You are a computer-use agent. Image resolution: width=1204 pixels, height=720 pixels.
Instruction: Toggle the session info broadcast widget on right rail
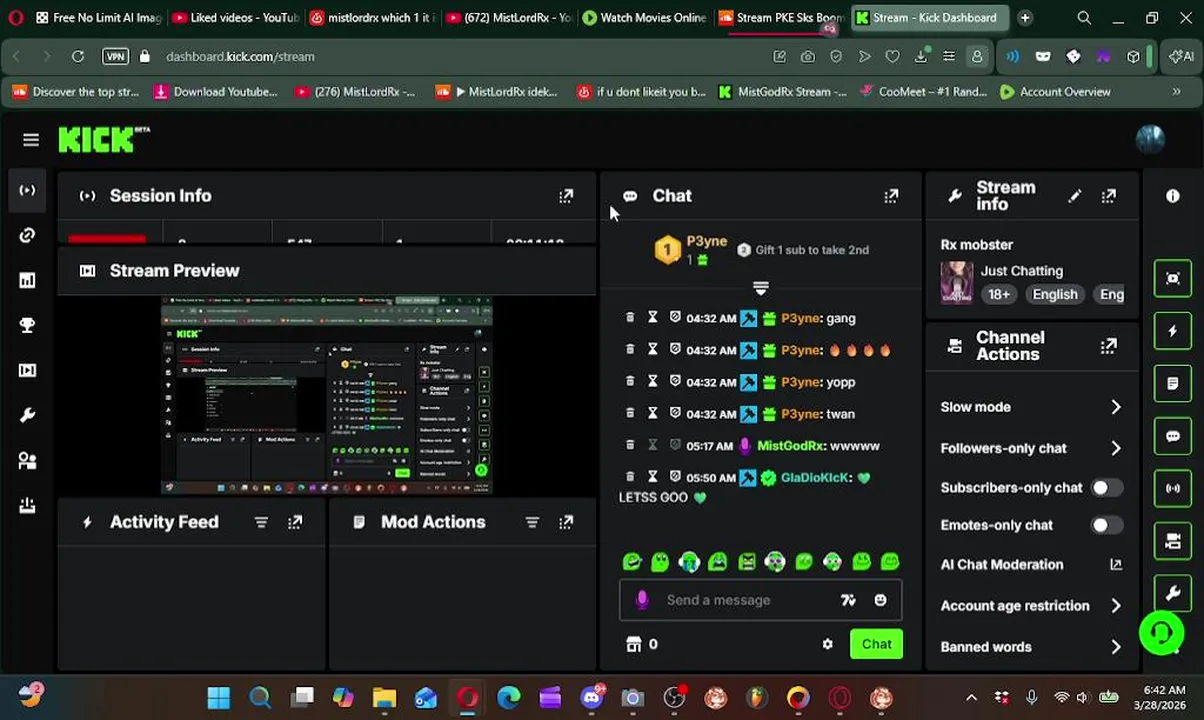(x=1173, y=489)
